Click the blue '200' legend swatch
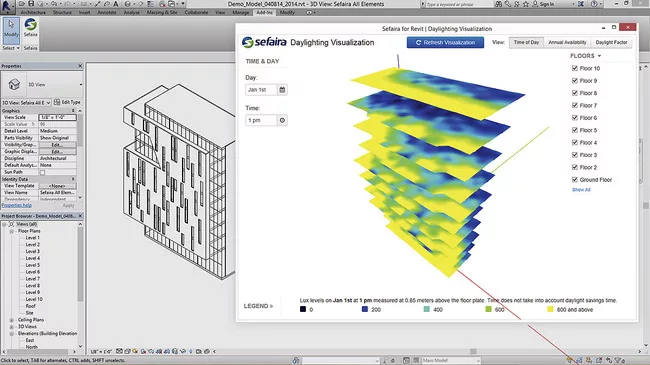 click(365, 309)
